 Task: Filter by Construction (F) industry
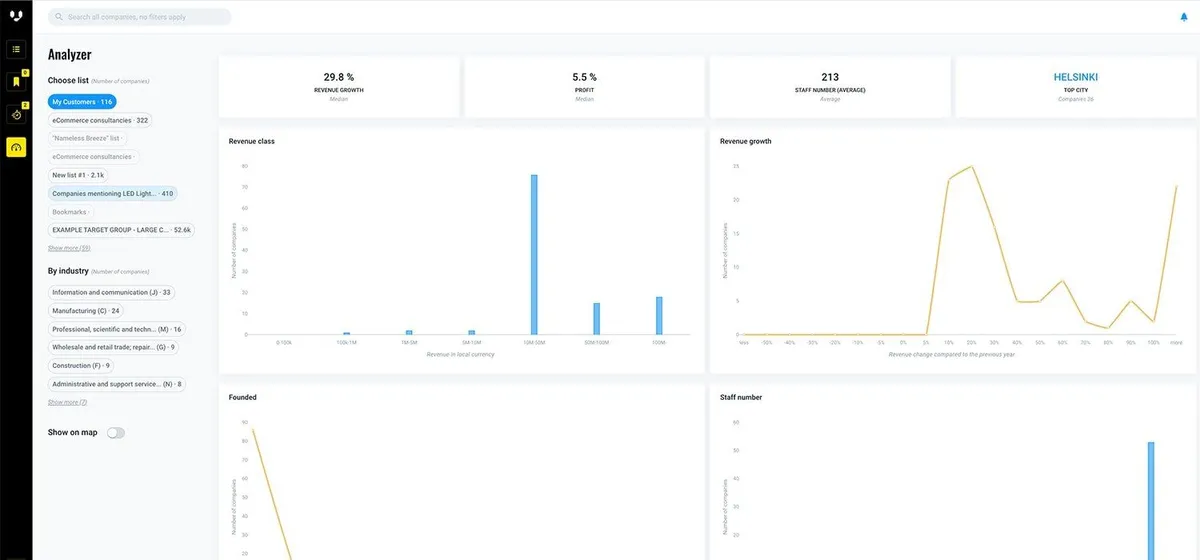click(x=82, y=366)
